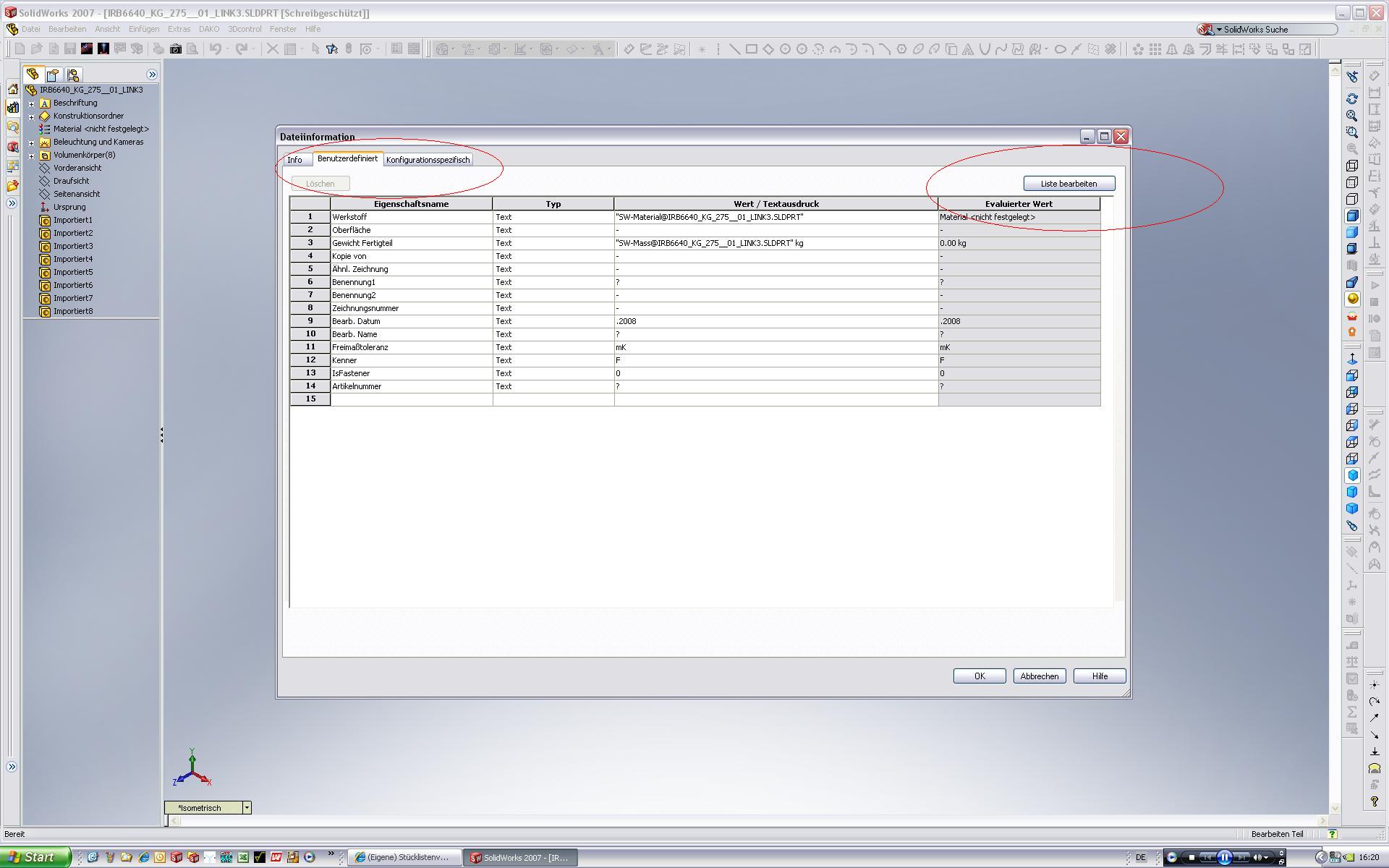
Task: Expand the Volumenkörper(8) folder
Action: (31, 156)
